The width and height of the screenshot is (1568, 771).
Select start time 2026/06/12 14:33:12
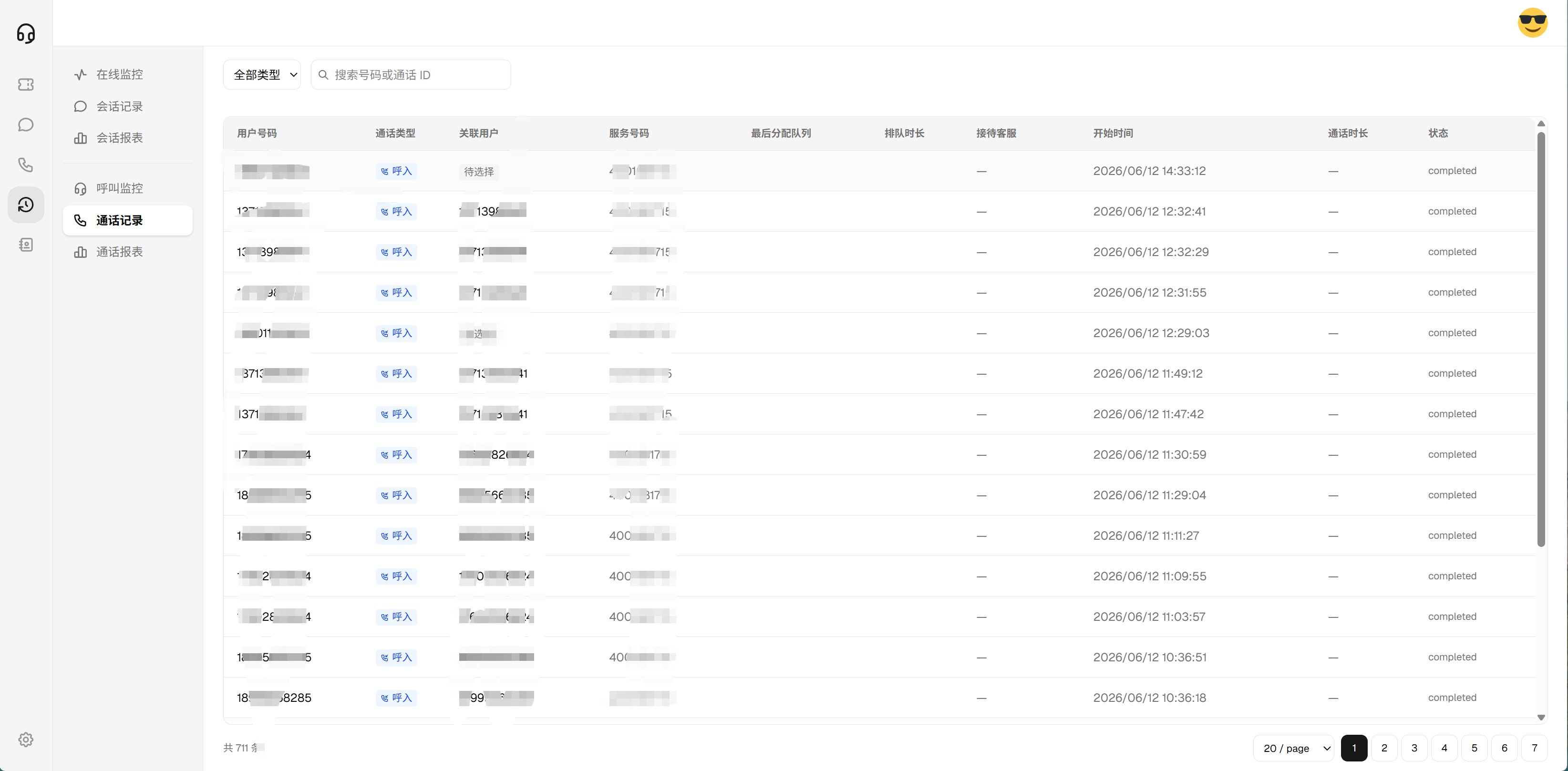[x=1149, y=171]
